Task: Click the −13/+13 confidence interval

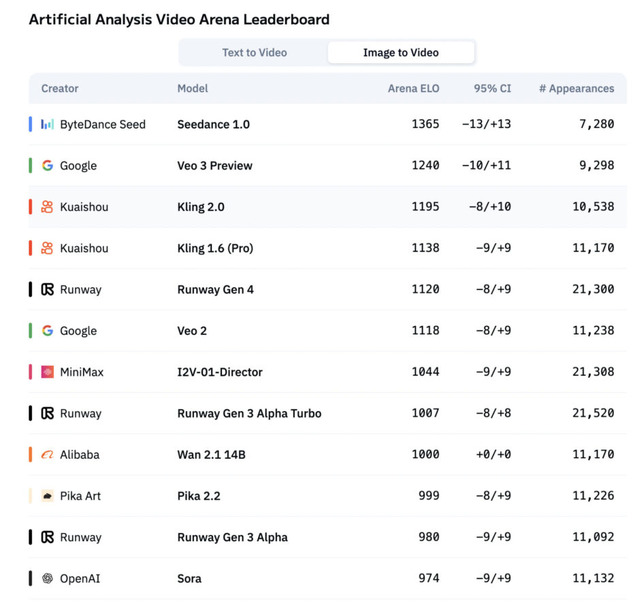Action: coord(486,124)
